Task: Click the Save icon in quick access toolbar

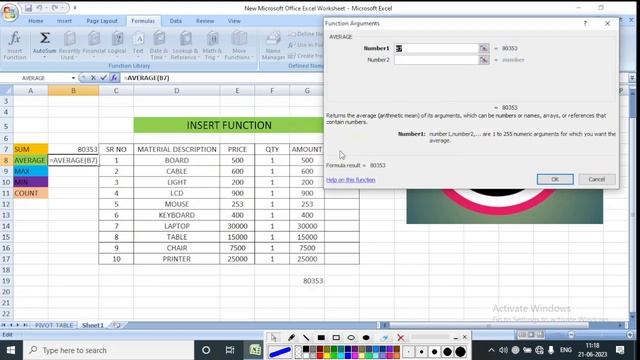Action: click(x=28, y=8)
